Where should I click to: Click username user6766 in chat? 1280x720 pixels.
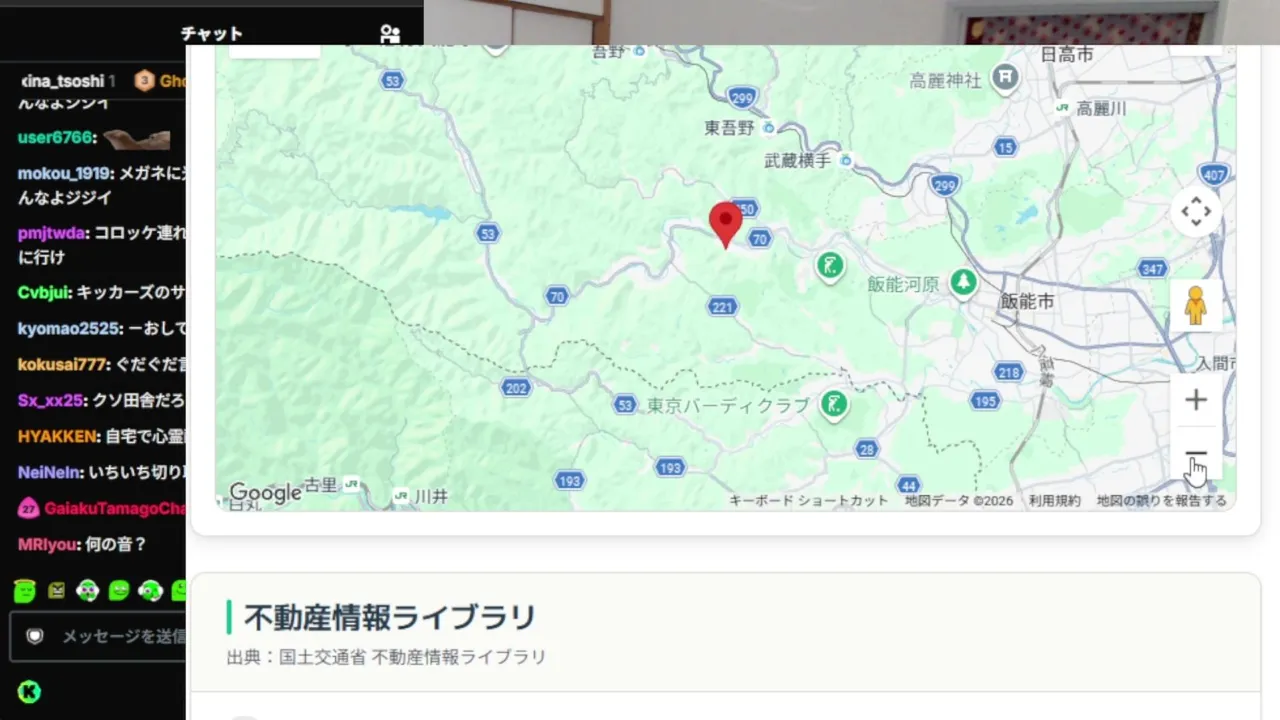[x=55, y=137]
